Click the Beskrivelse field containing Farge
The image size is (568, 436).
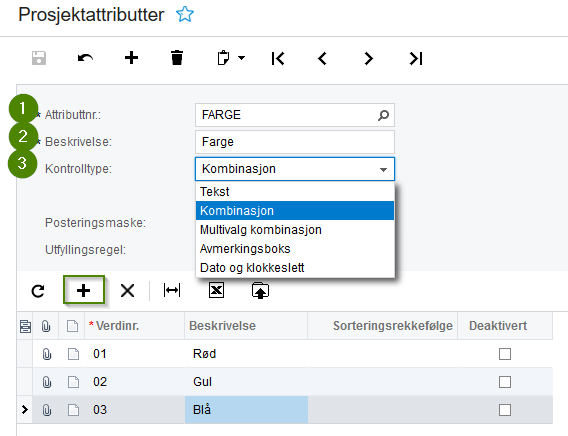tap(295, 142)
